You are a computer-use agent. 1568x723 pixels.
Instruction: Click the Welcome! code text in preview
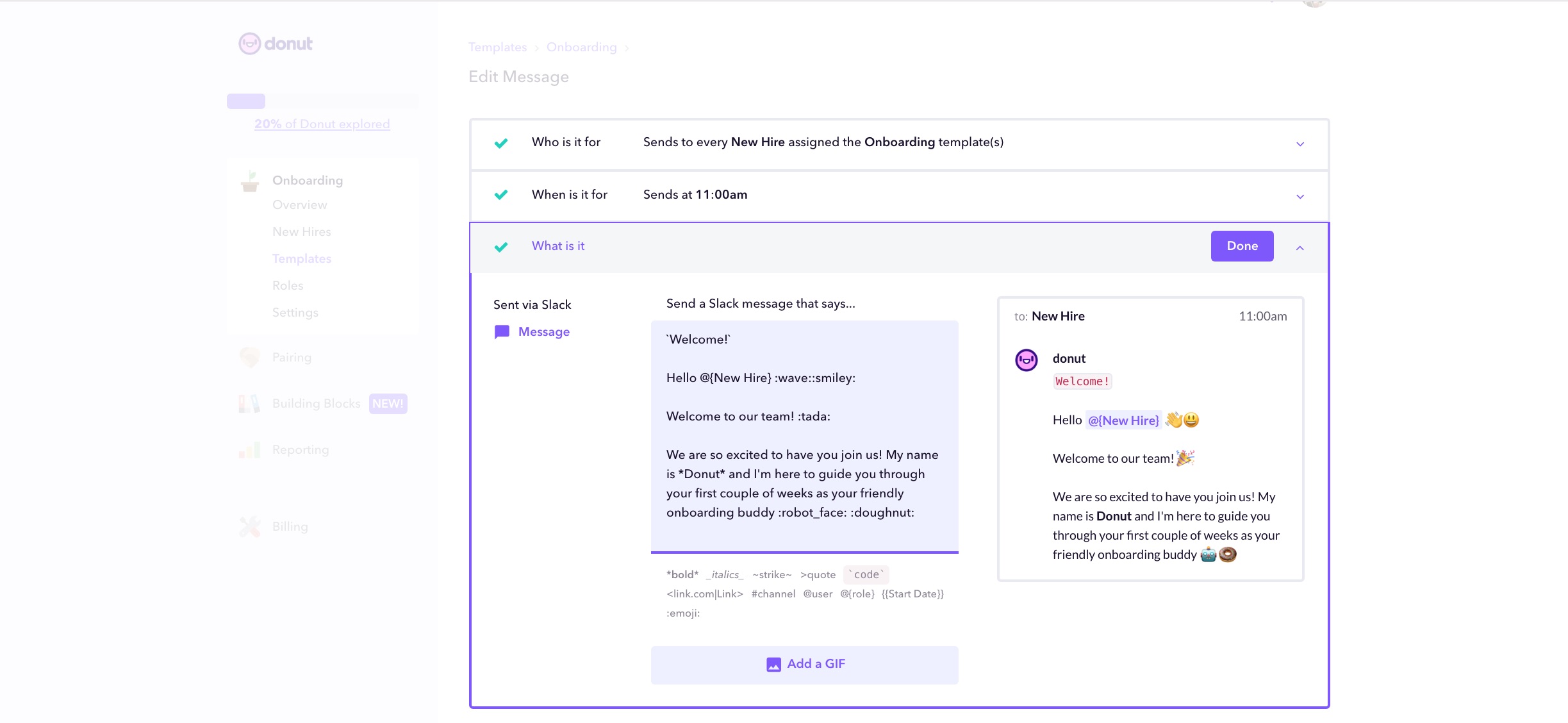click(1082, 381)
